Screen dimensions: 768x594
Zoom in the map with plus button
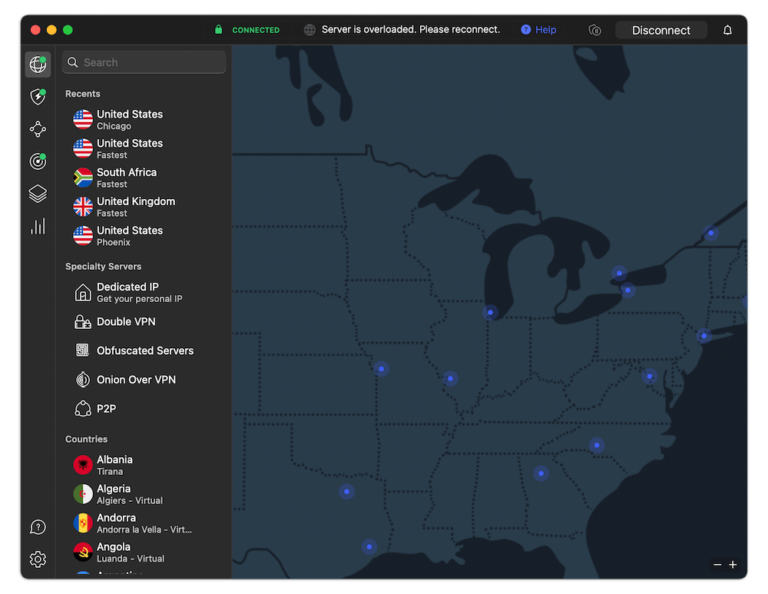click(x=733, y=564)
